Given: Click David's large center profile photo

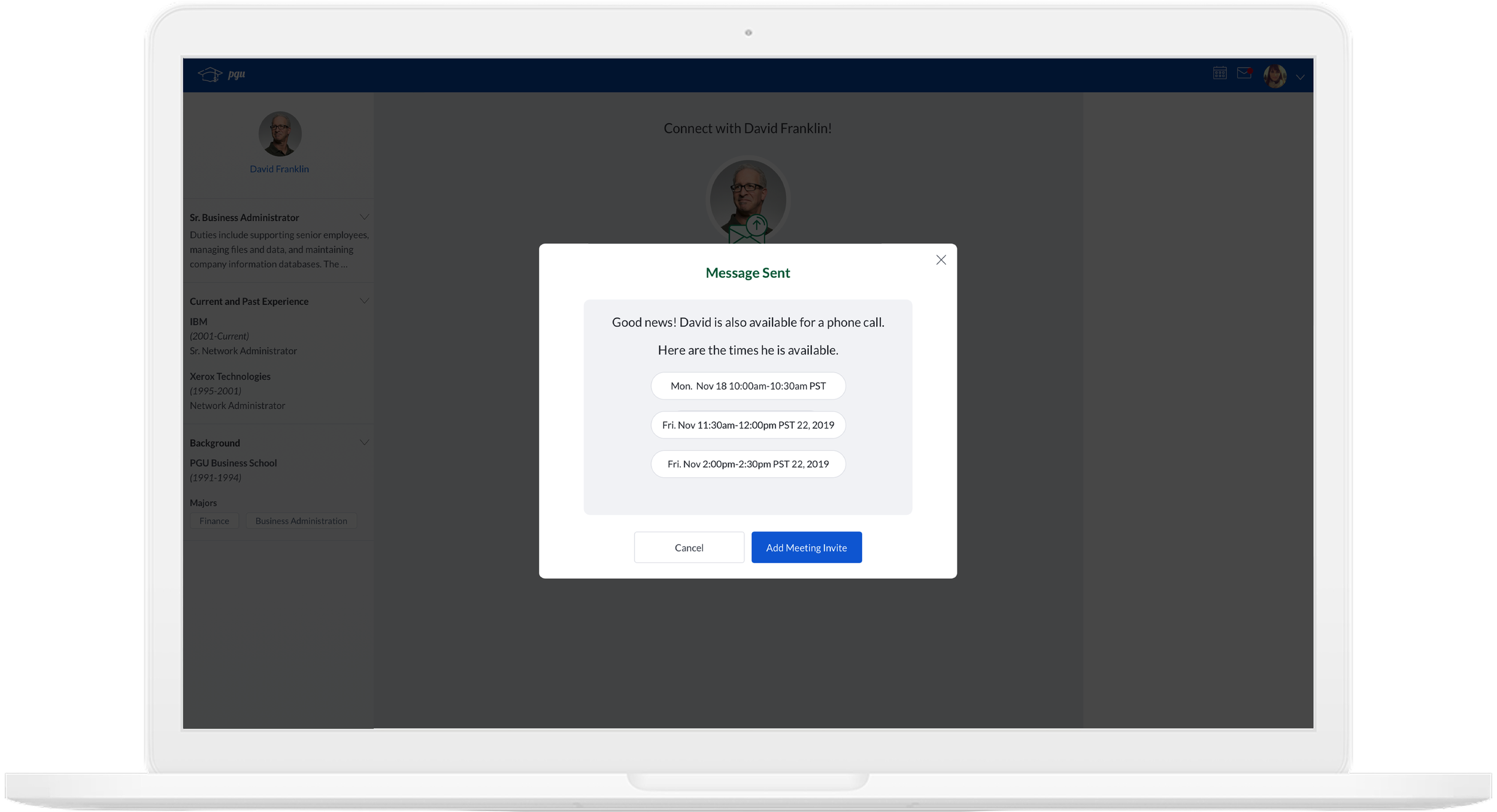Looking at the screenshot, I should click(x=747, y=192).
